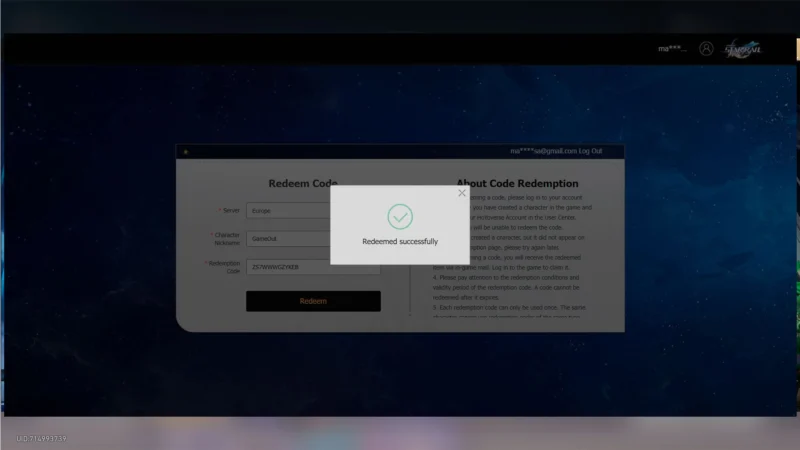Click Log Out next to the email
This screenshot has width=800, height=450.
click(x=590, y=151)
